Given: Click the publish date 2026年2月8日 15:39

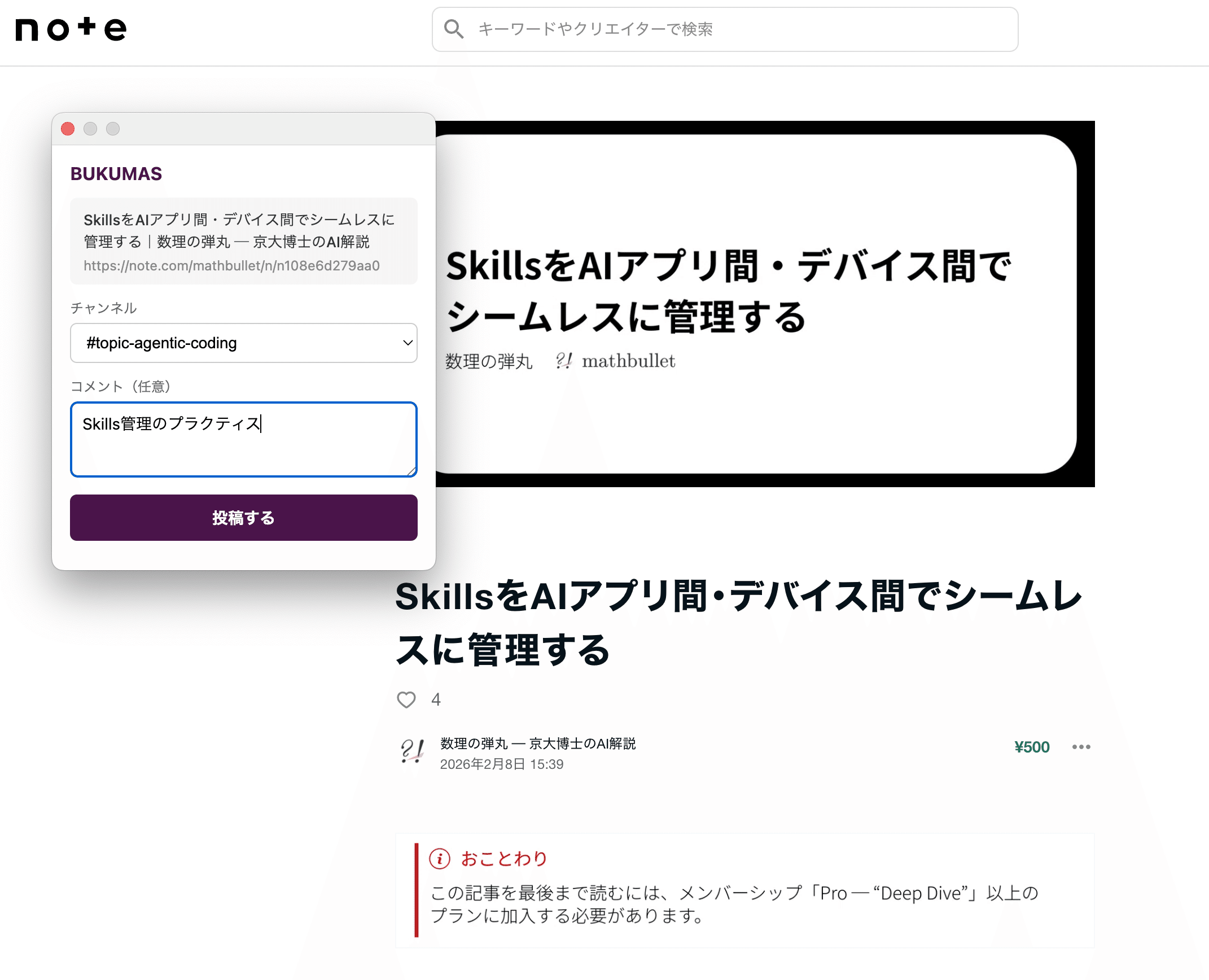Looking at the screenshot, I should (502, 764).
